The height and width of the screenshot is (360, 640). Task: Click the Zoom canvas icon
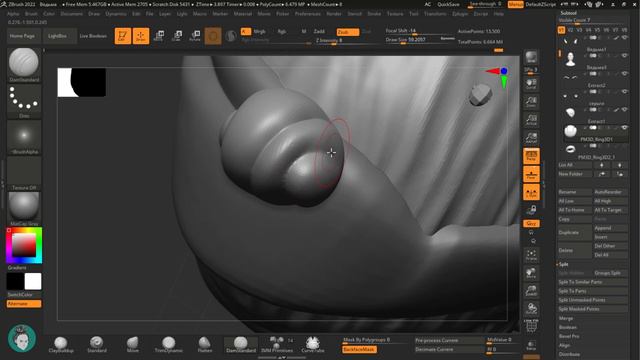tap(531, 102)
